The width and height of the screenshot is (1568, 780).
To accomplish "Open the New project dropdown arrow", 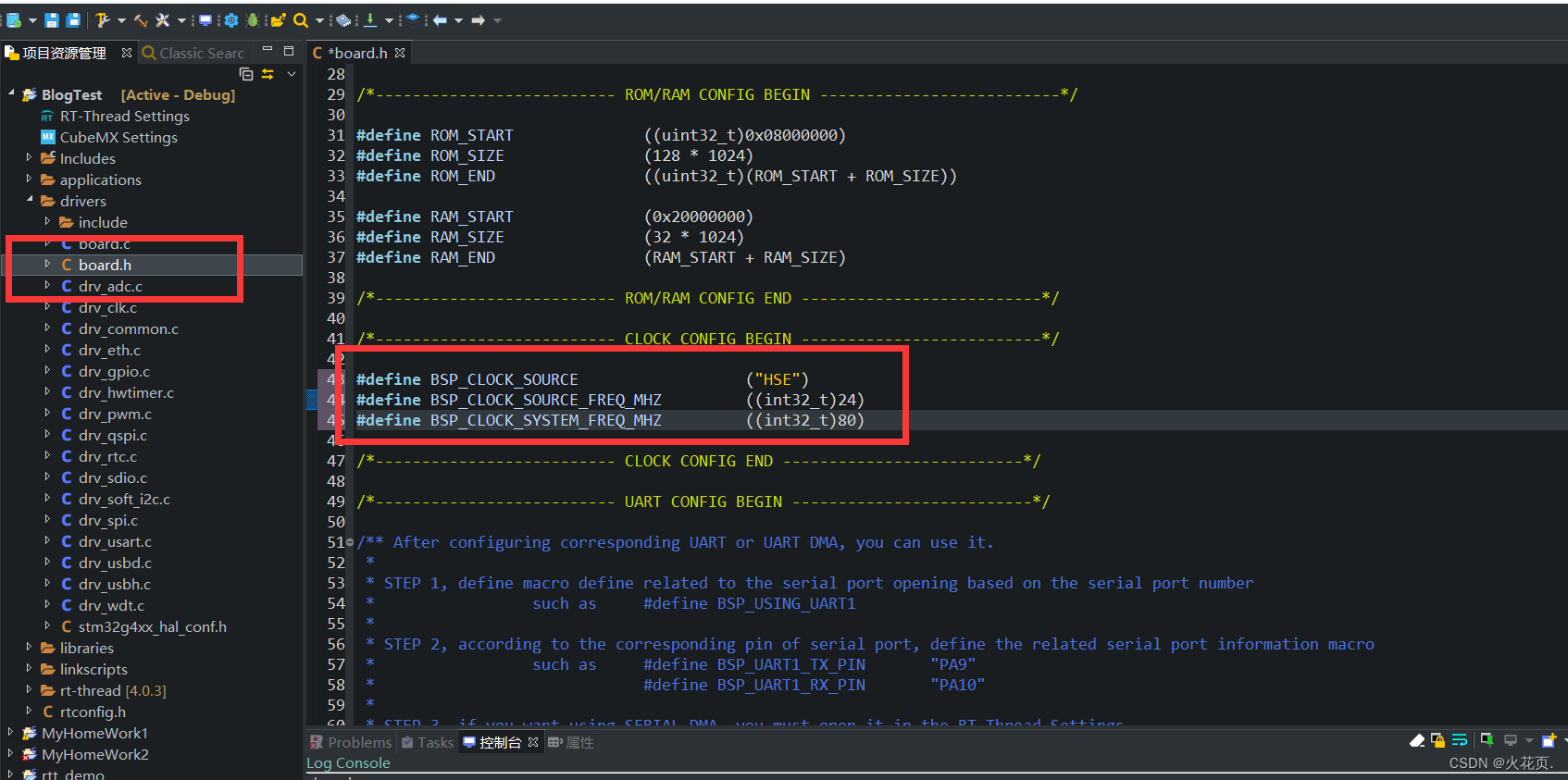I will (x=32, y=20).
